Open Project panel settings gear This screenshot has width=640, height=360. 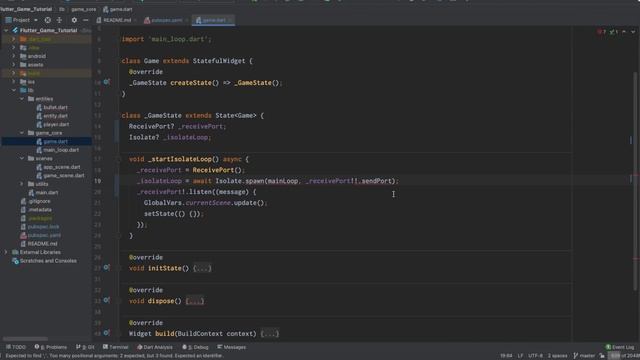pos(74,20)
